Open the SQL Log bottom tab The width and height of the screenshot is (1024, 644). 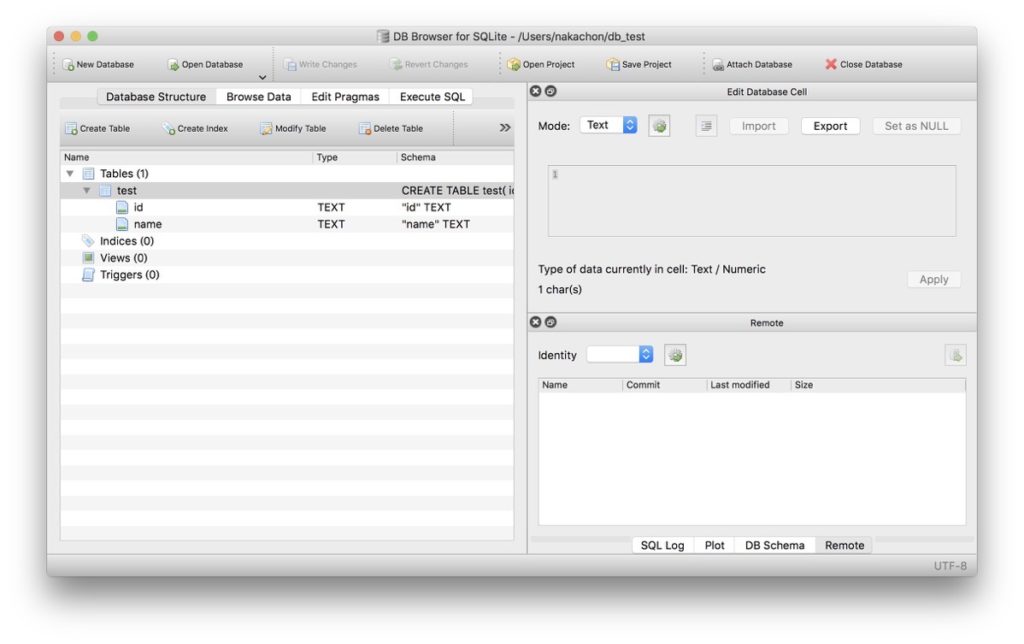[x=662, y=545]
